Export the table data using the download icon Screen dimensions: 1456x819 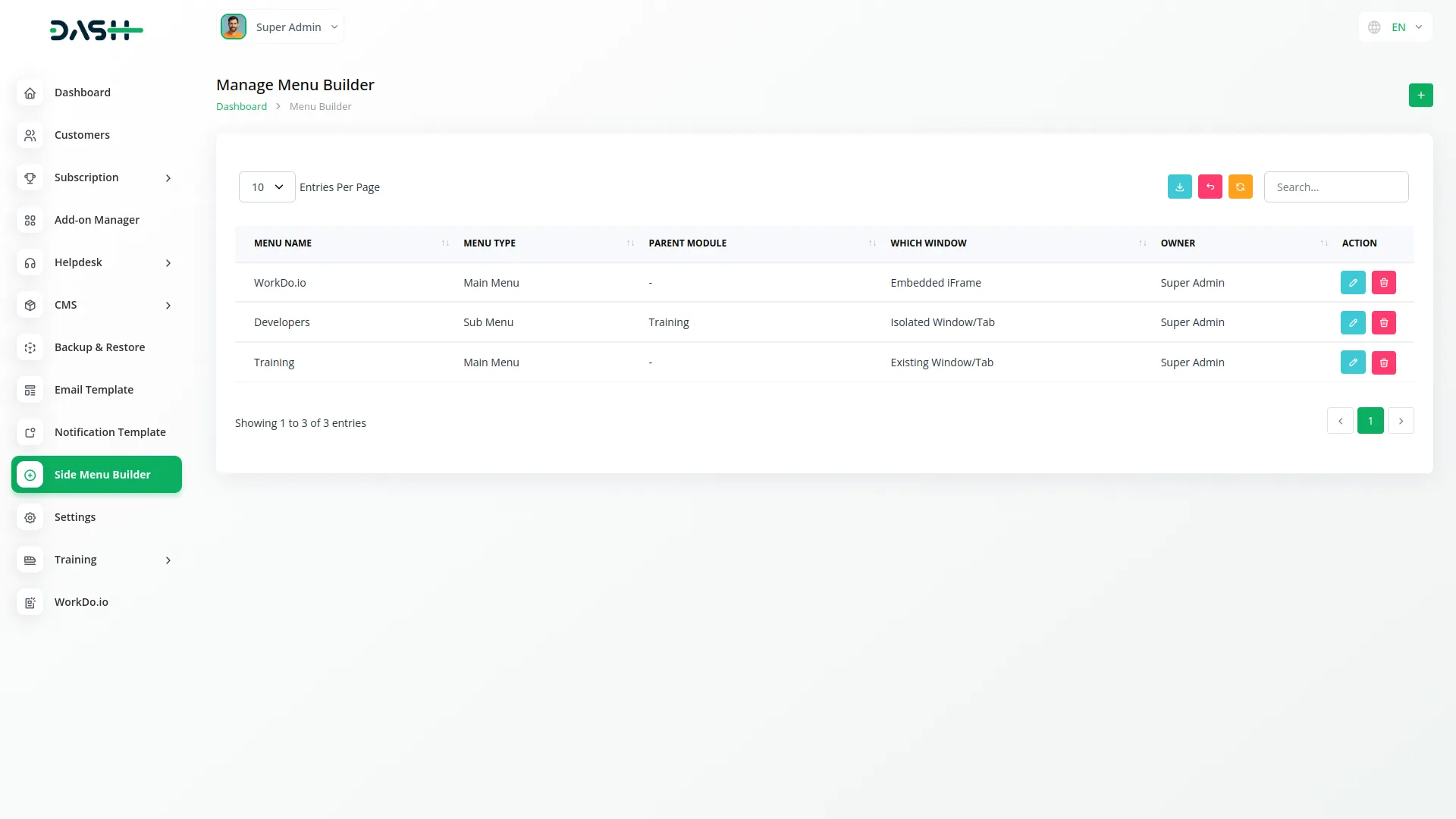tap(1179, 187)
